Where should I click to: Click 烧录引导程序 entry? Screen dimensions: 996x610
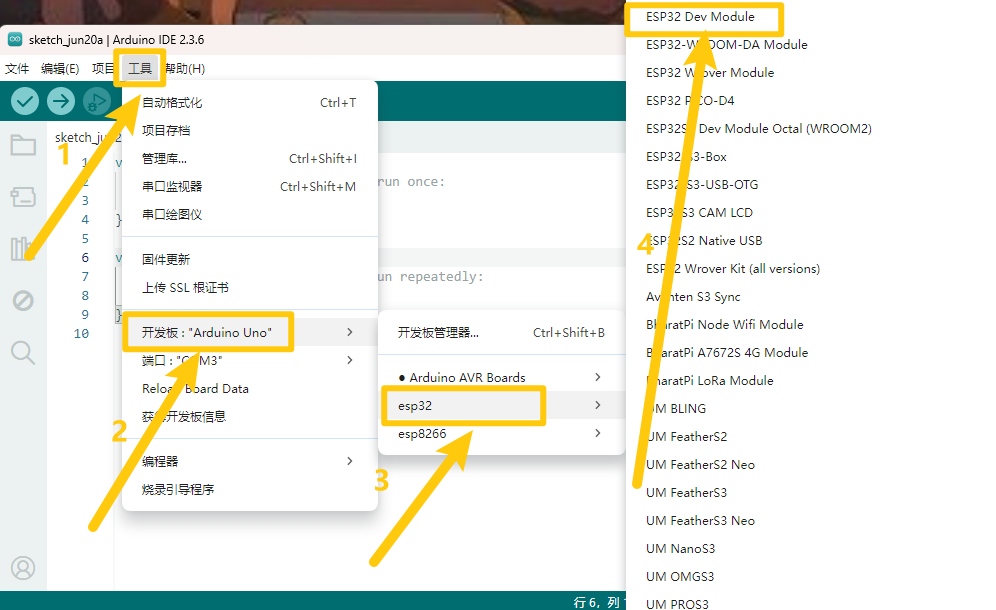click(250, 489)
